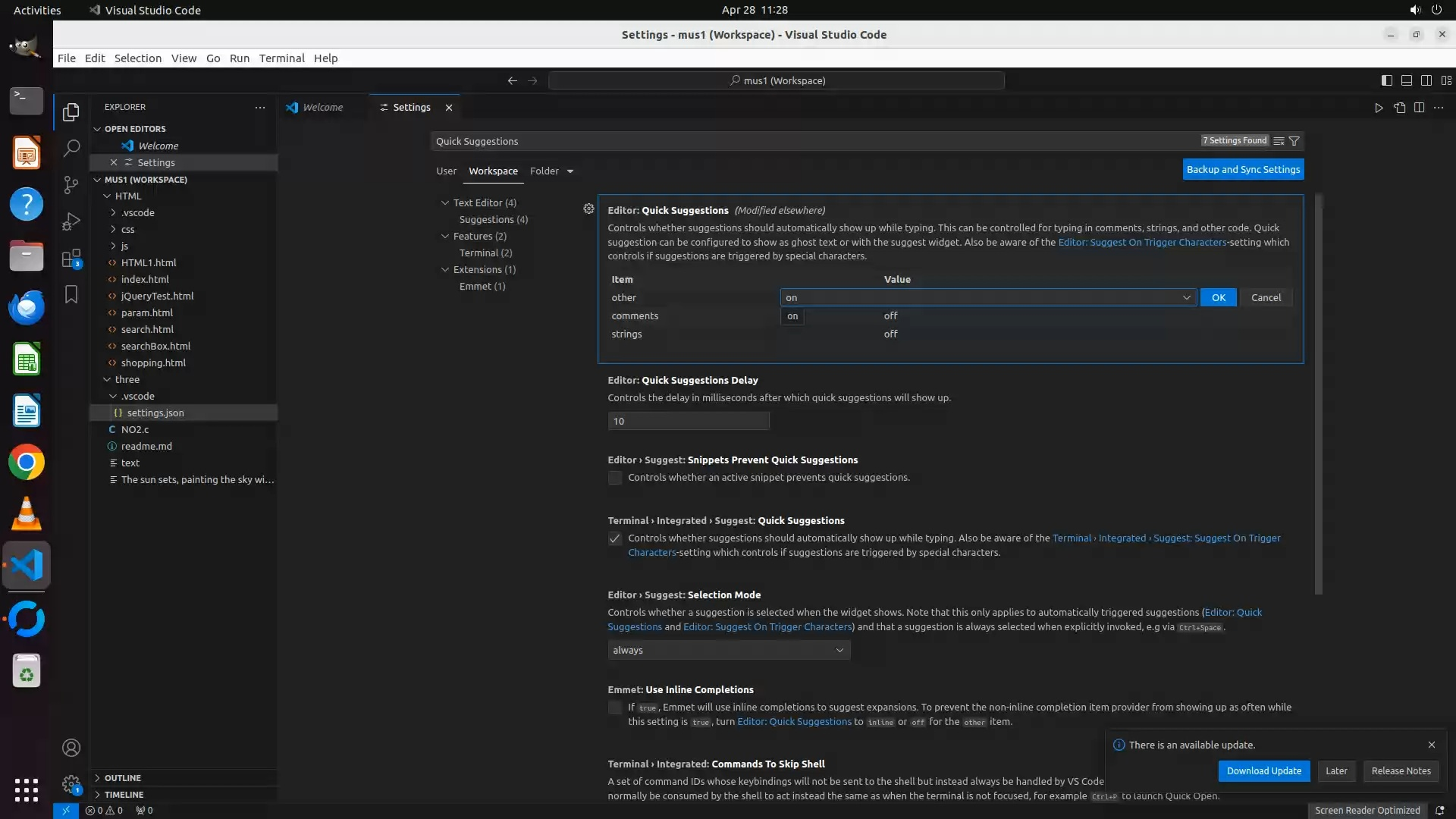The width and height of the screenshot is (1456, 819).
Task: Open the Extensions view
Action: pyautogui.click(x=71, y=259)
